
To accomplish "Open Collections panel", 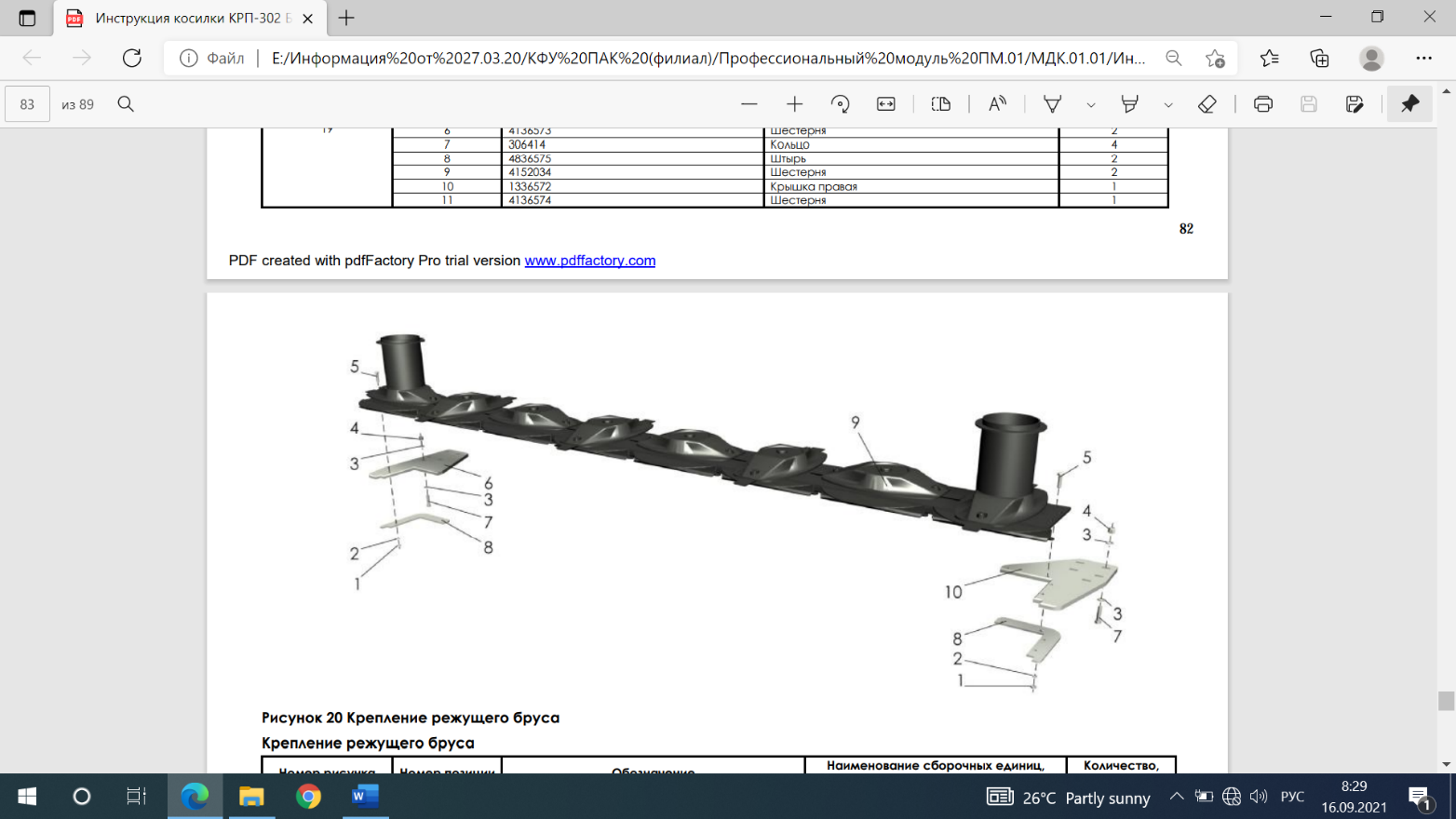I will 1319,58.
